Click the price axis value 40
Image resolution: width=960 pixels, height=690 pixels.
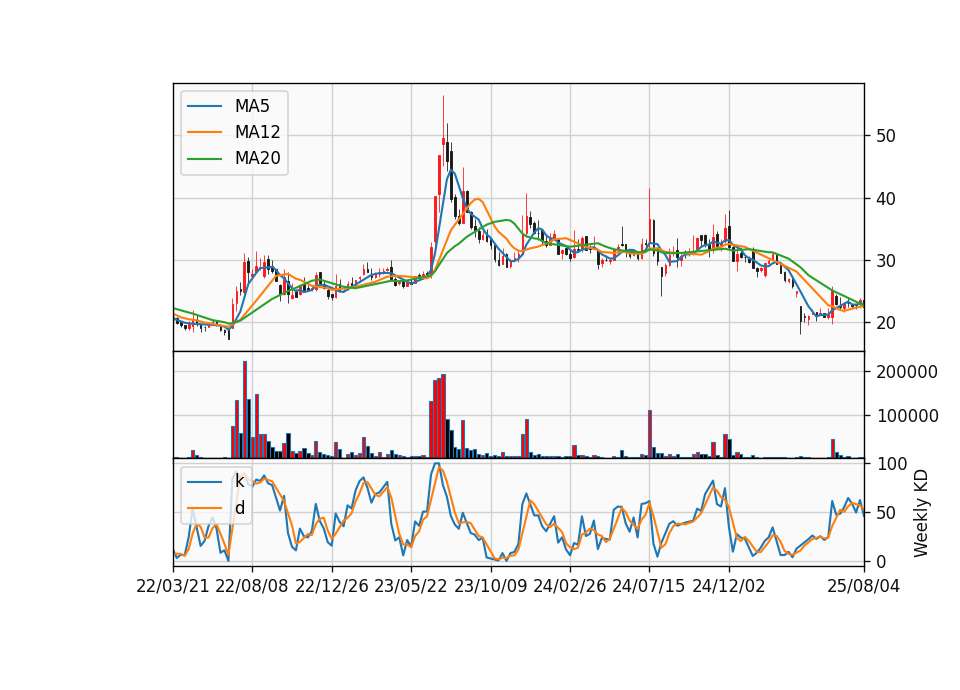click(885, 198)
